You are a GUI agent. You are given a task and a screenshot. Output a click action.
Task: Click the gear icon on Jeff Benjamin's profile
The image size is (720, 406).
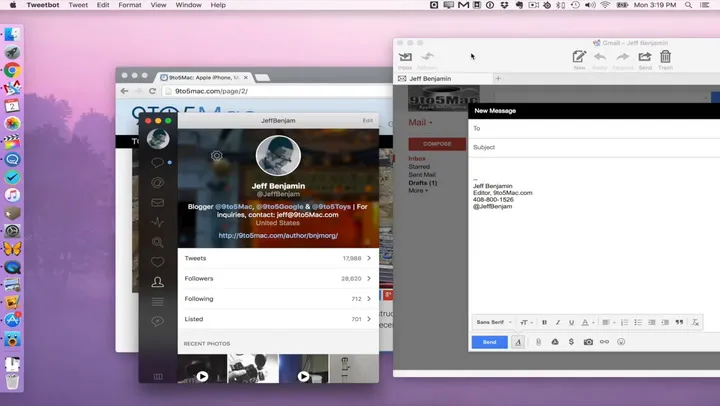point(216,155)
